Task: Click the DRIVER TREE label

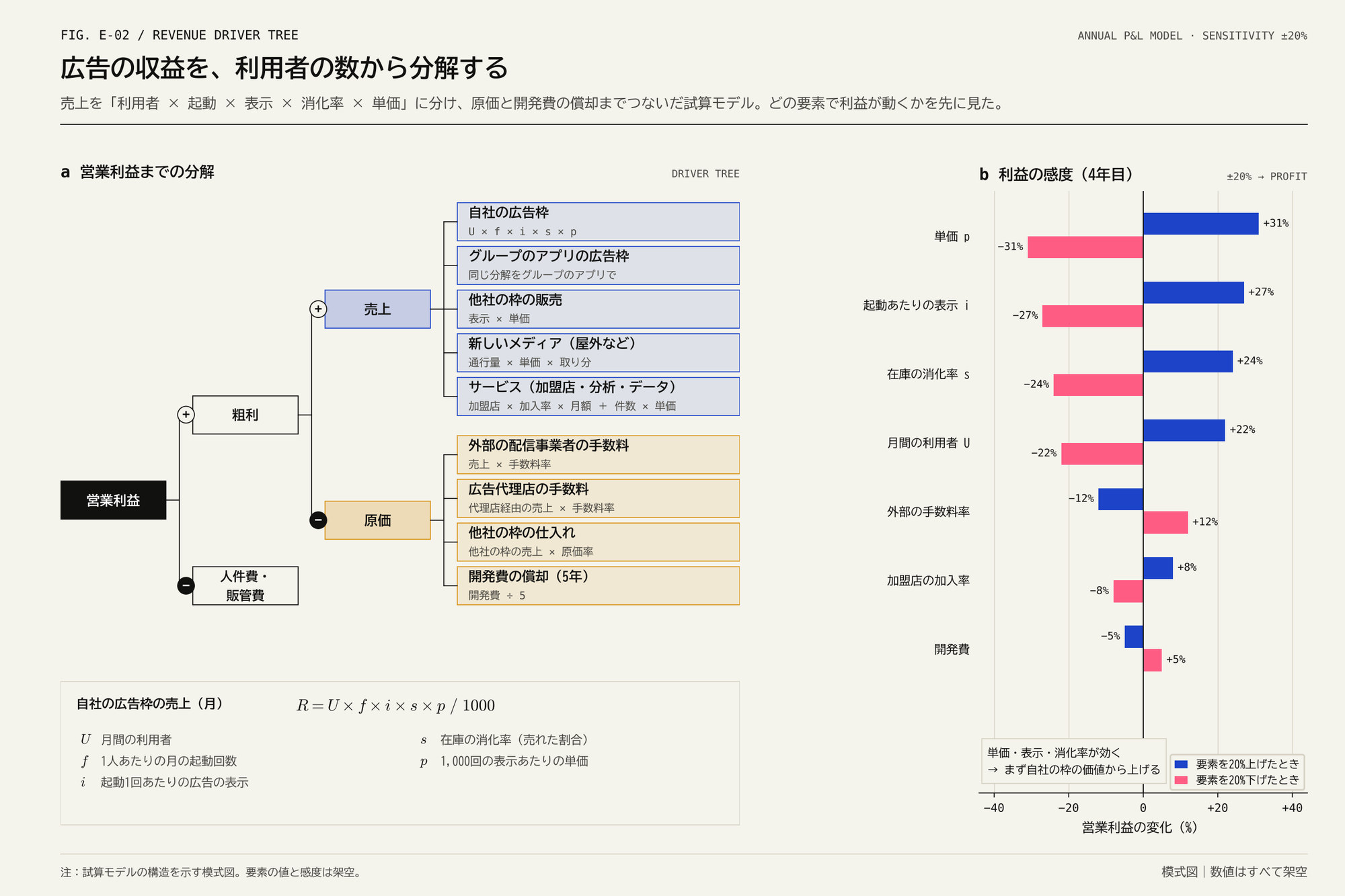Action: click(x=705, y=173)
